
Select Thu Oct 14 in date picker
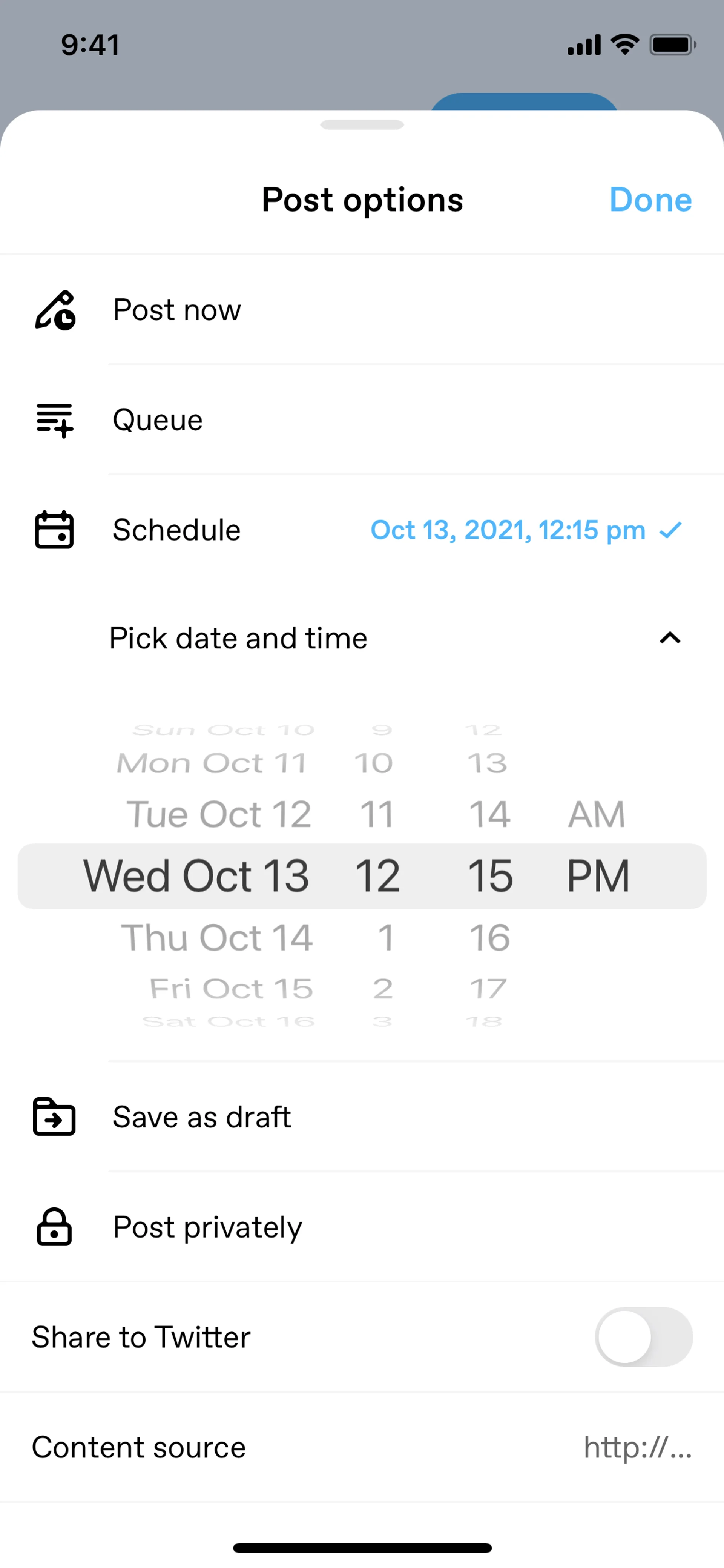217,937
